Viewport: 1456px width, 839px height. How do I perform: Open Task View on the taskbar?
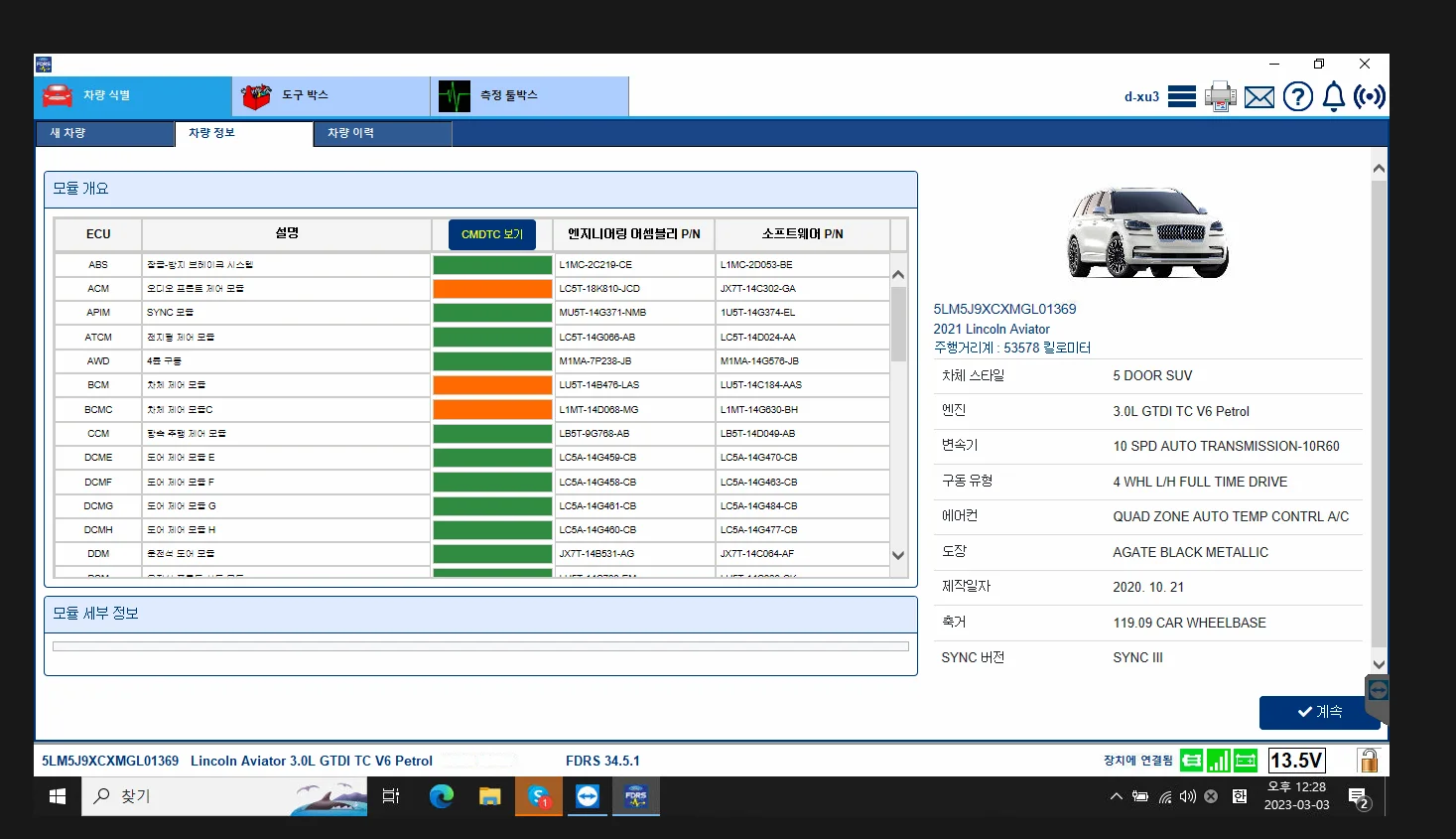pyautogui.click(x=391, y=796)
